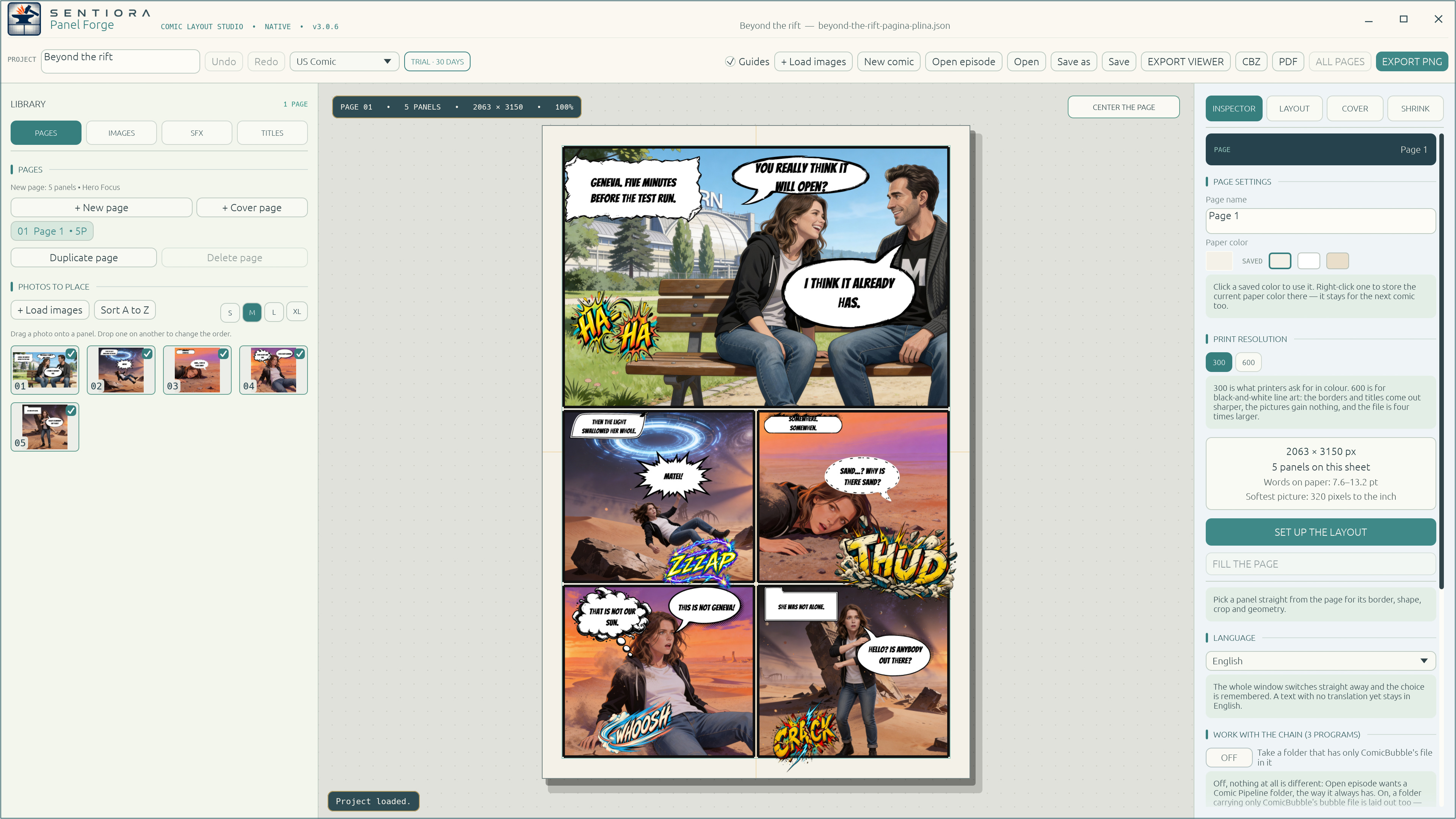Image resolution: width=1456 pixels, height=819 pixels.
Task: Switch the chain mode OFF toggle
Action: tap(1229, 758)
